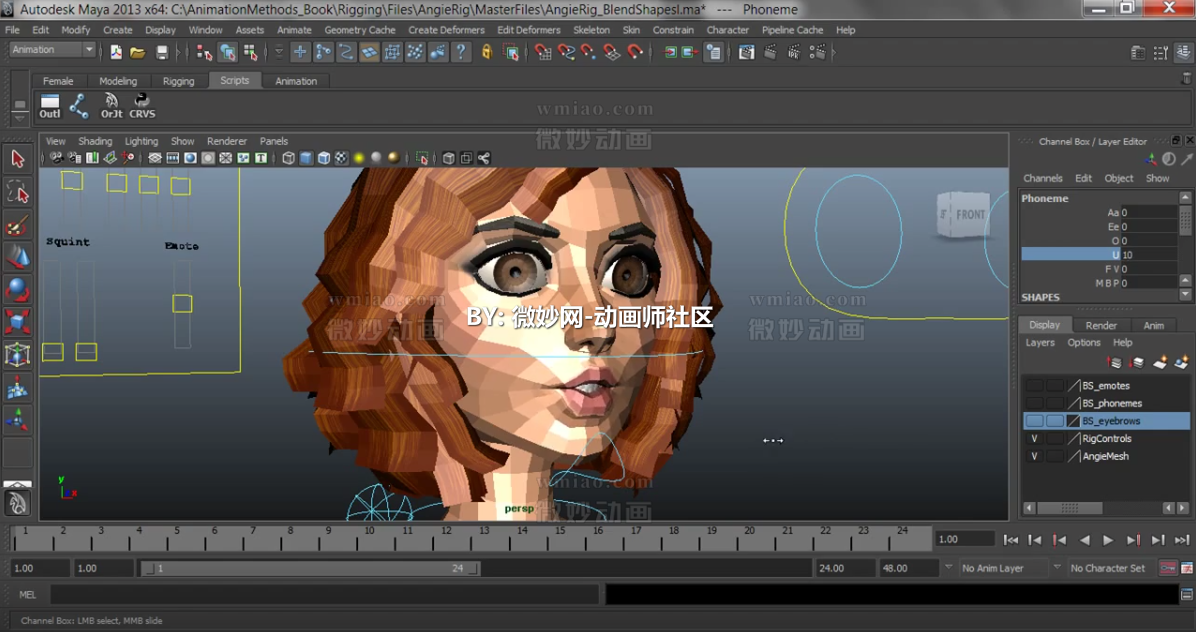This screenshot has width=1196, height=632.
Task: Toggle display type box of RigControls layer
Action: tap(1055, 438)
